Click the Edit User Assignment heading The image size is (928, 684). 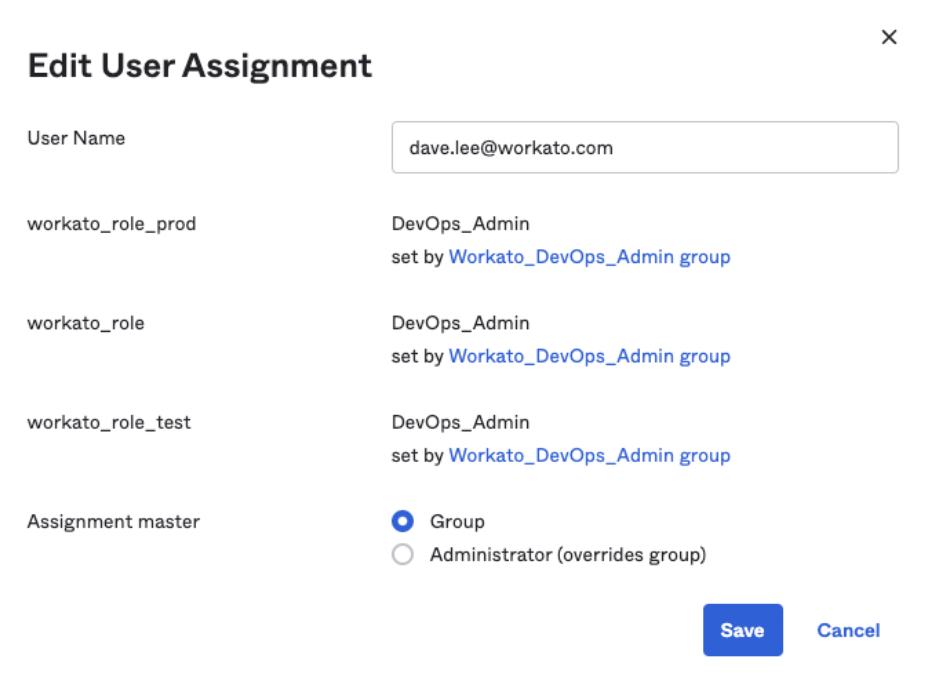coord(200,66)
